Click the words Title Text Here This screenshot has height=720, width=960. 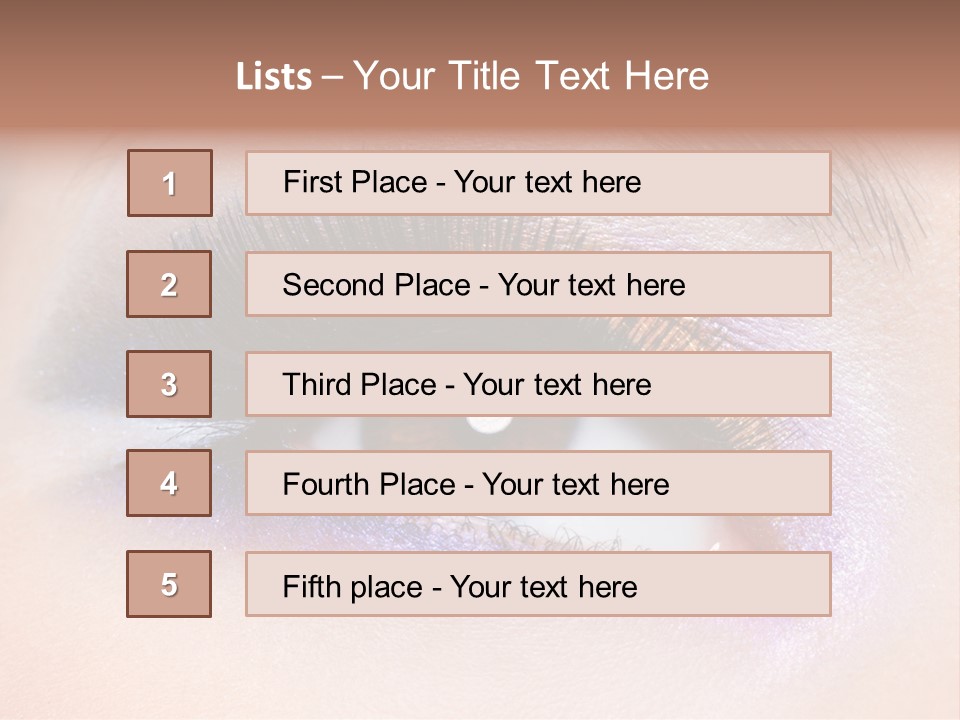tap(579, 76)
